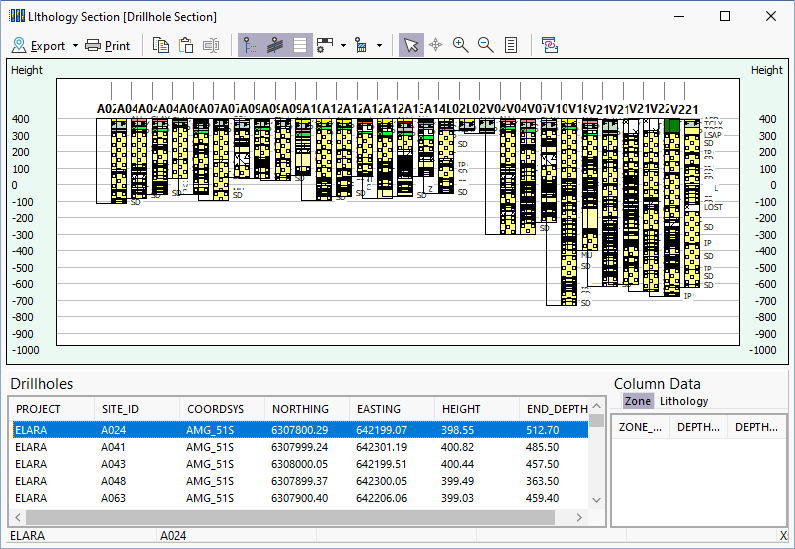This screenshot has width=795, height=549.
Task: Click the HEIGHT column header in table
Action: click(x=477, y=409)
